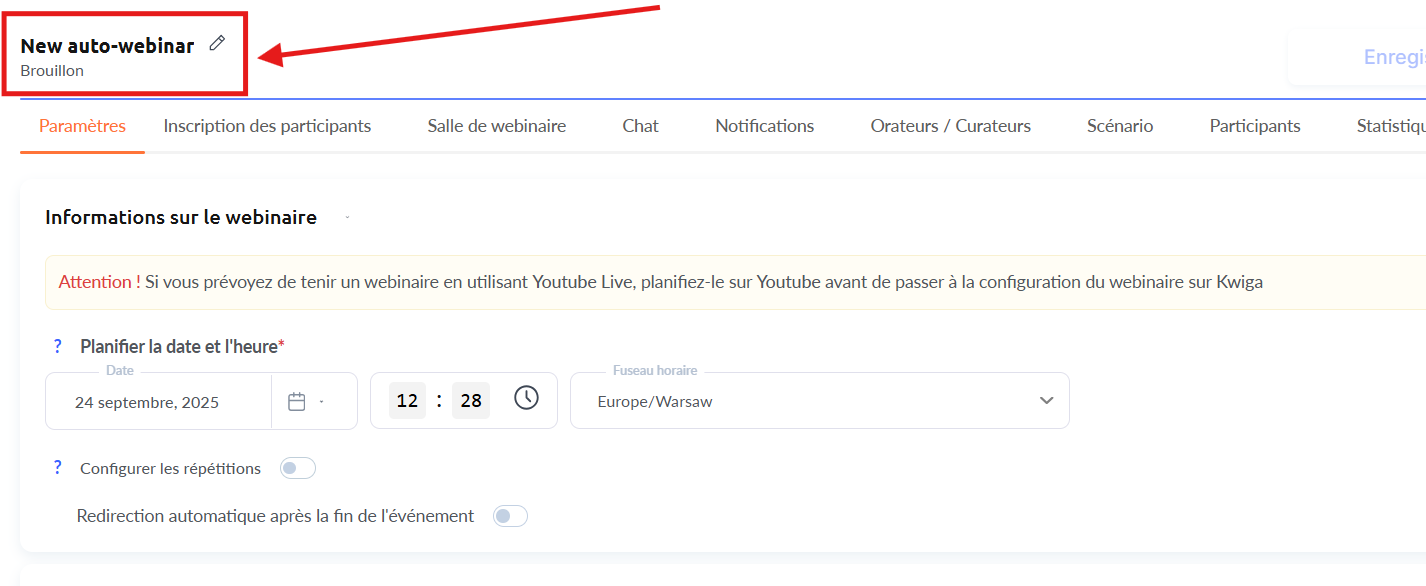Click the hours field showing 12
Screen dimensions: 1426x586
[407, 401]
